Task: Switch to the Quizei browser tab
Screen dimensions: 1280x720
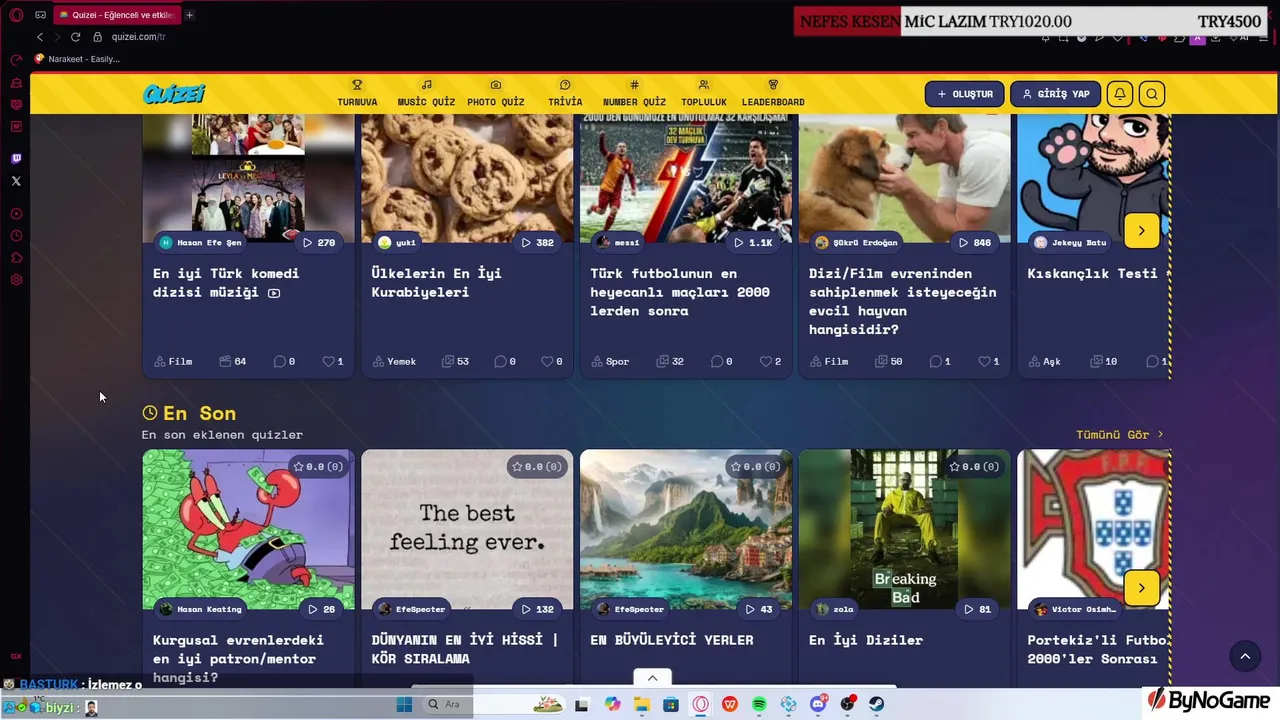Action: (115, 15)
